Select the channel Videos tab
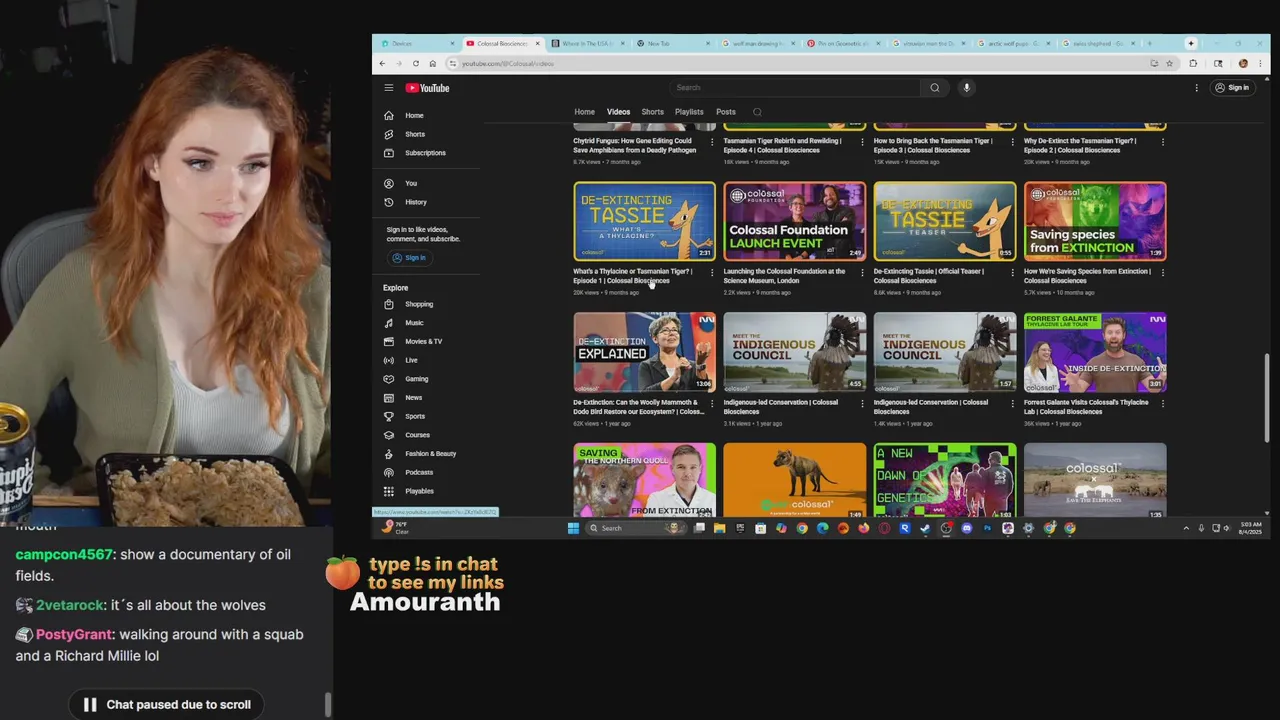This screenshot has height=720, width=1280. (618, 112)
